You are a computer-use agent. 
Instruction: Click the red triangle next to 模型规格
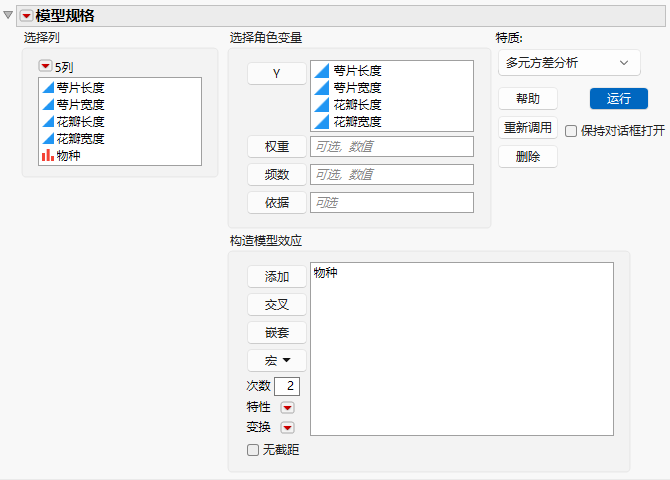click(x=26, y=16)
